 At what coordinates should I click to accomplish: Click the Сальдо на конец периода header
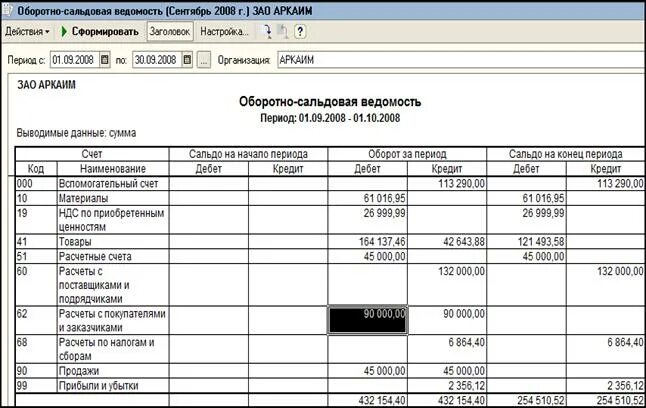566,154
